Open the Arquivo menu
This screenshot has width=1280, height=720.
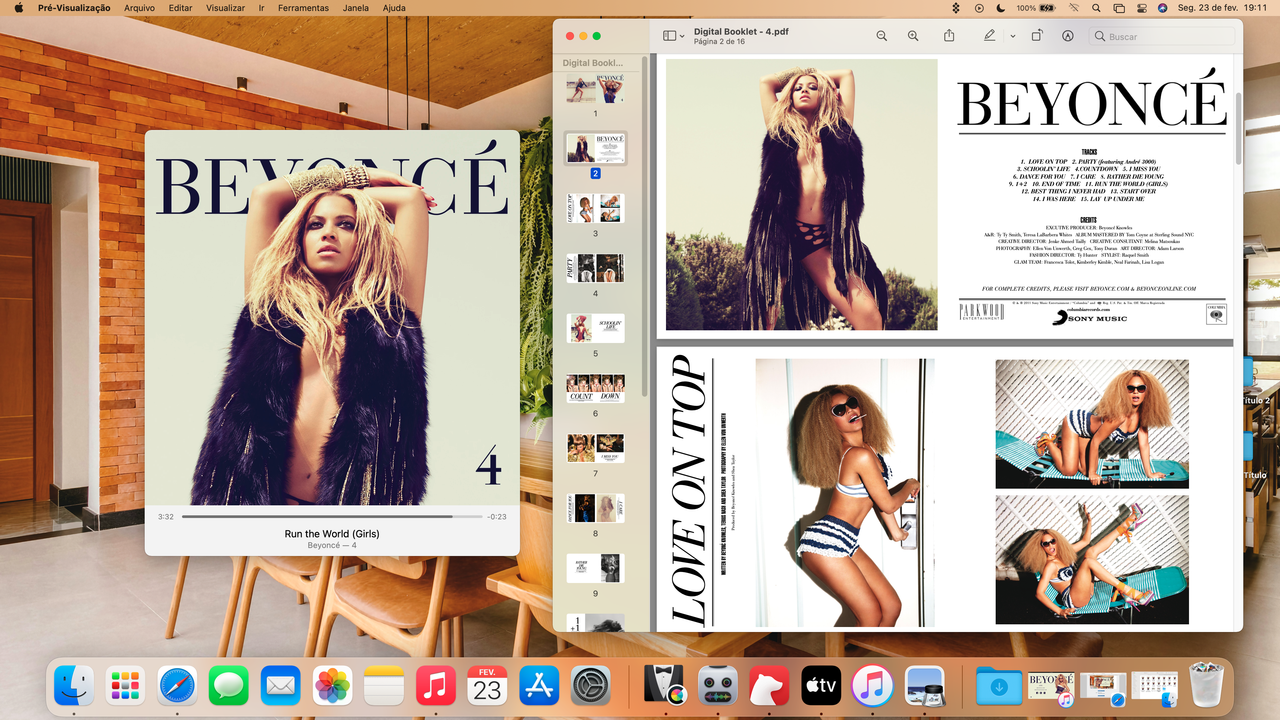pos(140,8)
